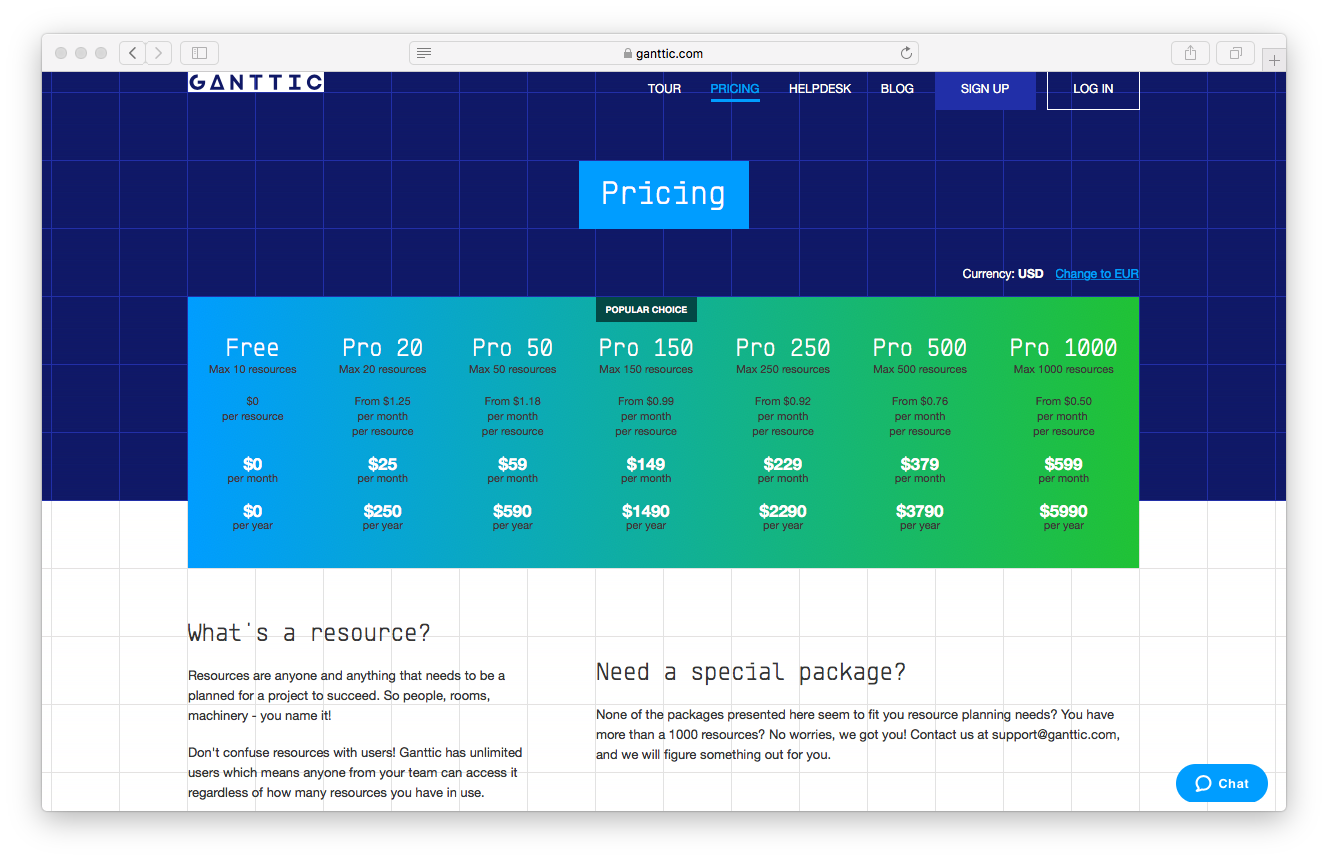
Task: Click the "From $0.50" rate text
Action: pyautogui.click(x=1063, y=402)
